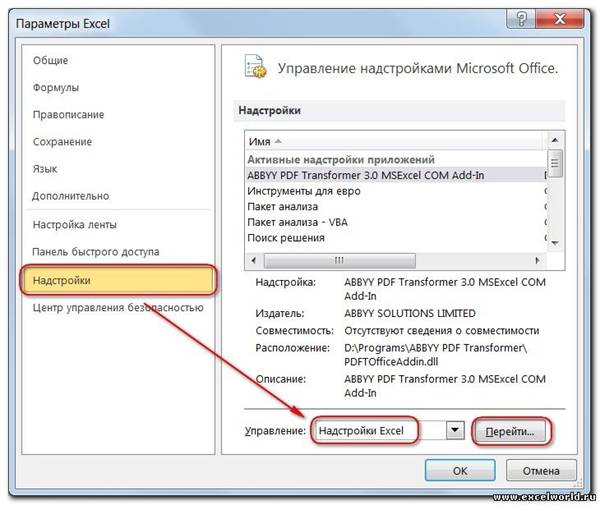Image resolution: width=600 pixels, height=505 pixels.
Task: Click the Перейти... button
Action: 510,432
